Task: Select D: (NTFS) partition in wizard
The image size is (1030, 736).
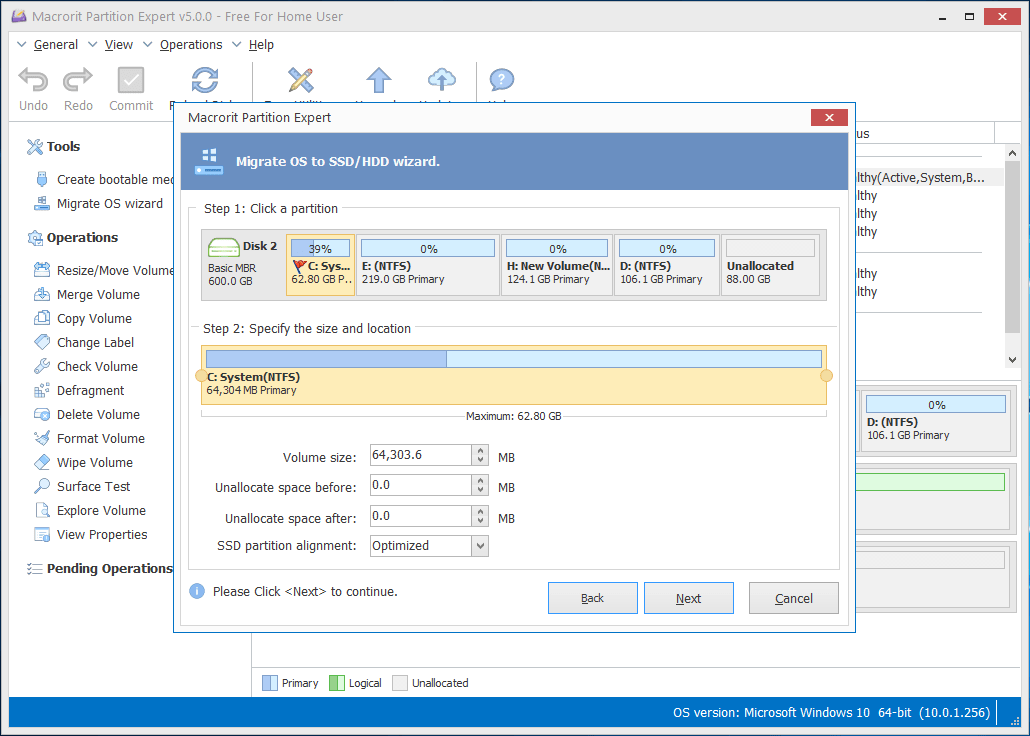Action: pyautogui.click(x=667, y=265)
